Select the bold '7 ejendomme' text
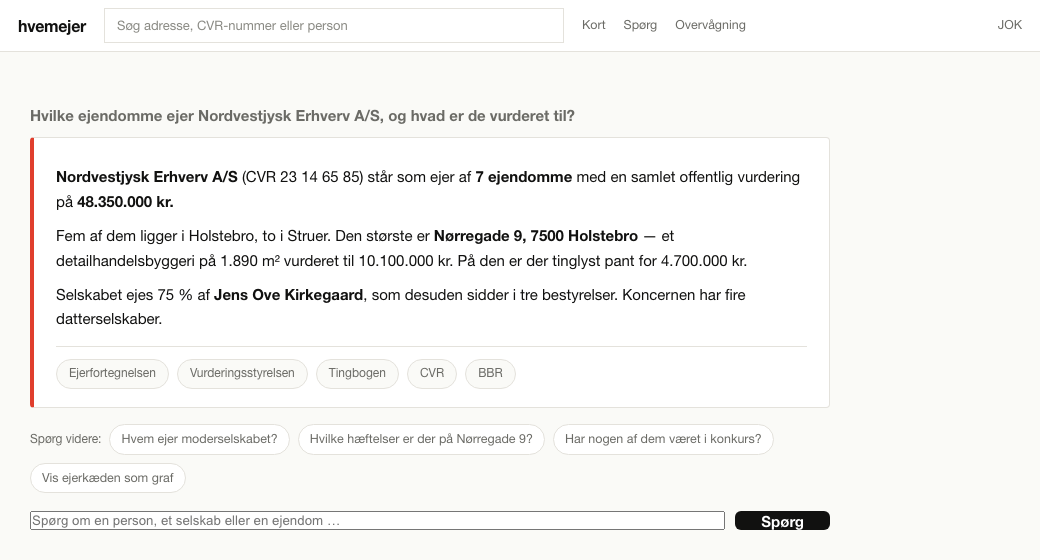 (523, 177)
